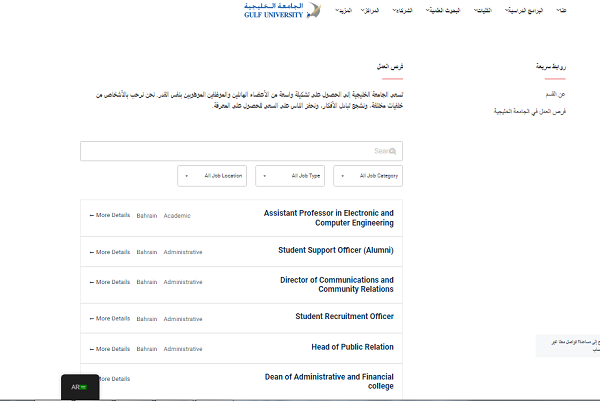This screenshot has width=600, height=401.
Task: Open Dean of Administrative and Financial college job
Action: pos(329,381)
